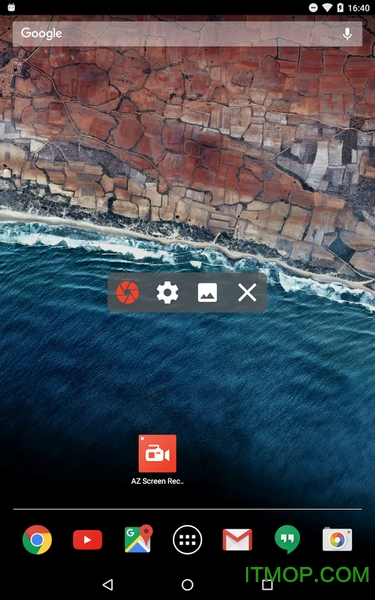This screenshot has height=600, width=375.
Task: Tap the Wi-Fi status icon
Action: pyautogui.click(x=327, y=8)
